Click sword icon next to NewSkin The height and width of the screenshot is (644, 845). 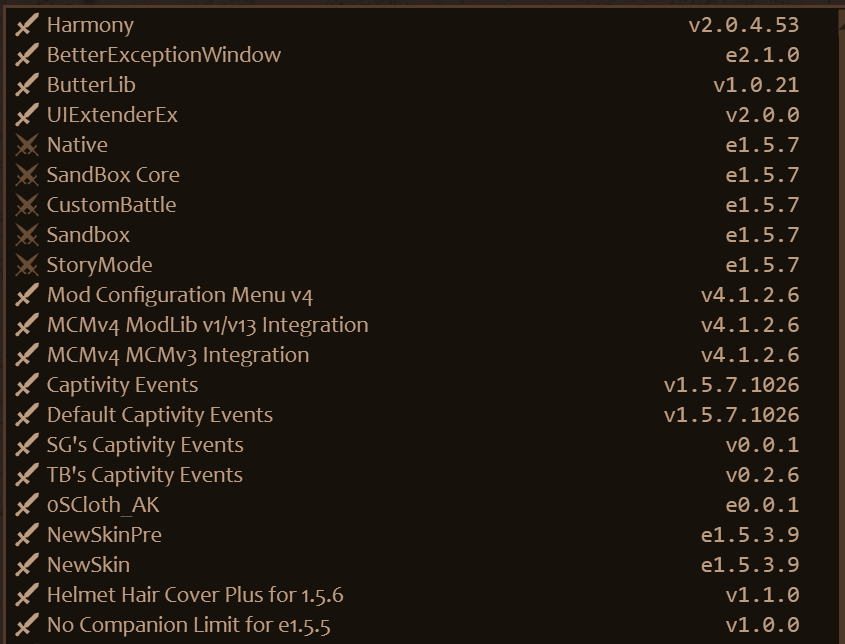pyautogui.click(x=27, y=565)
